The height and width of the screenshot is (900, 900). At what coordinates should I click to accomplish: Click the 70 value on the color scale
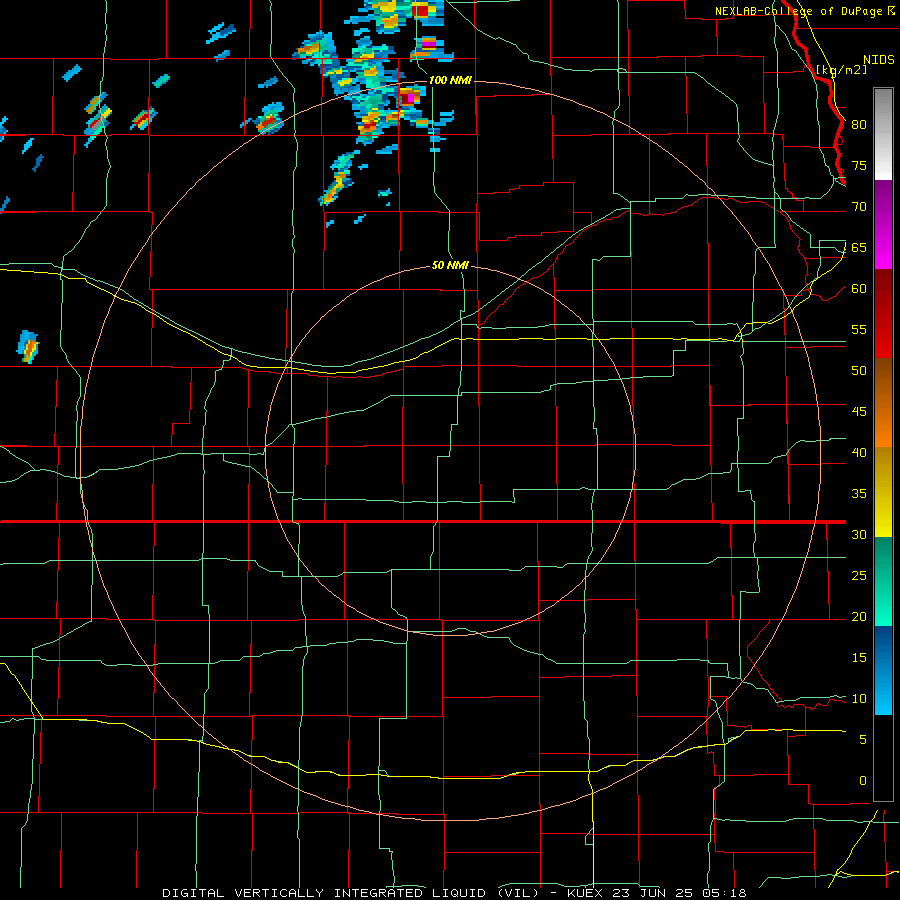(x=859, y=207)
